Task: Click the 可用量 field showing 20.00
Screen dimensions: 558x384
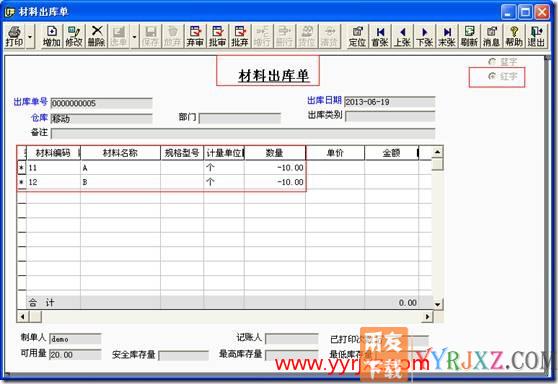Action: 75,354
